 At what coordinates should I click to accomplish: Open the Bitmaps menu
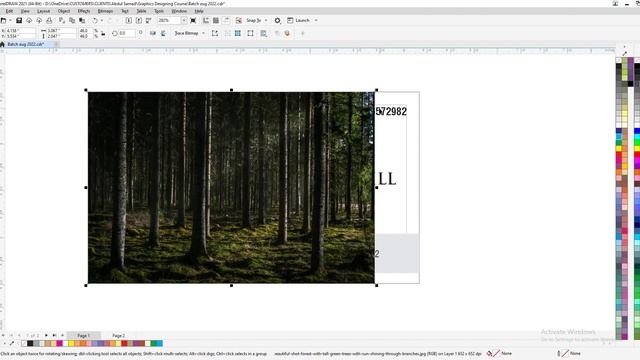coord(105,11)
